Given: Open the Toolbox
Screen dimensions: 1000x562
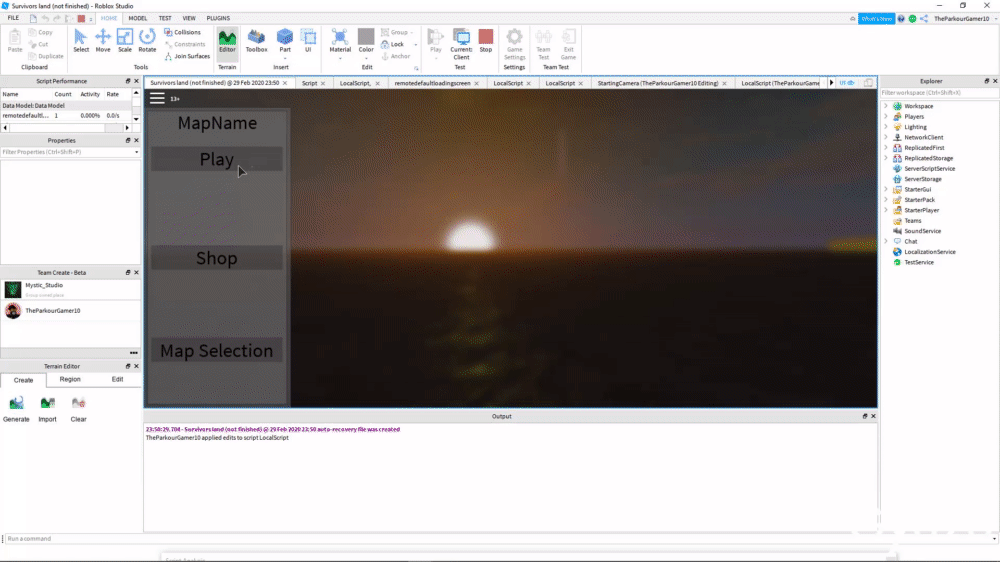Looking at the screenshot, I should [x=256, y=41].
